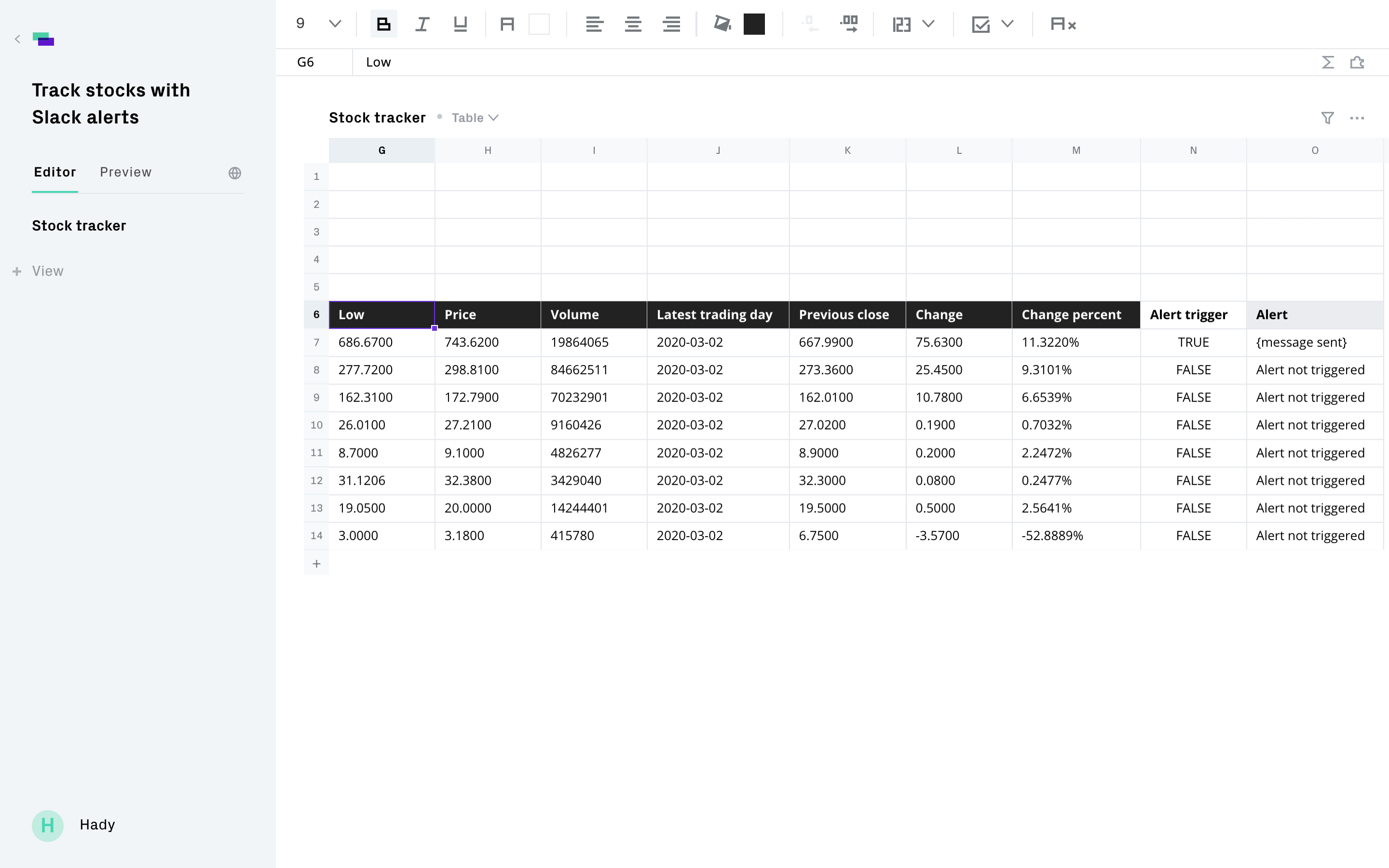This screenshot has width=1389, height=868.
Task: Click the cell with 11.3220%
Action: pos(1076,342)
